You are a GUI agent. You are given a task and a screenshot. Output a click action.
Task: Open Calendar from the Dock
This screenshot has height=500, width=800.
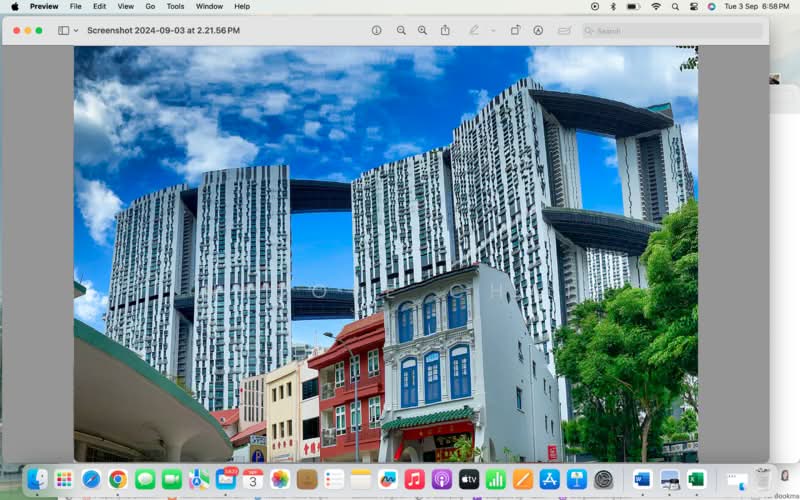pos(253,480)
